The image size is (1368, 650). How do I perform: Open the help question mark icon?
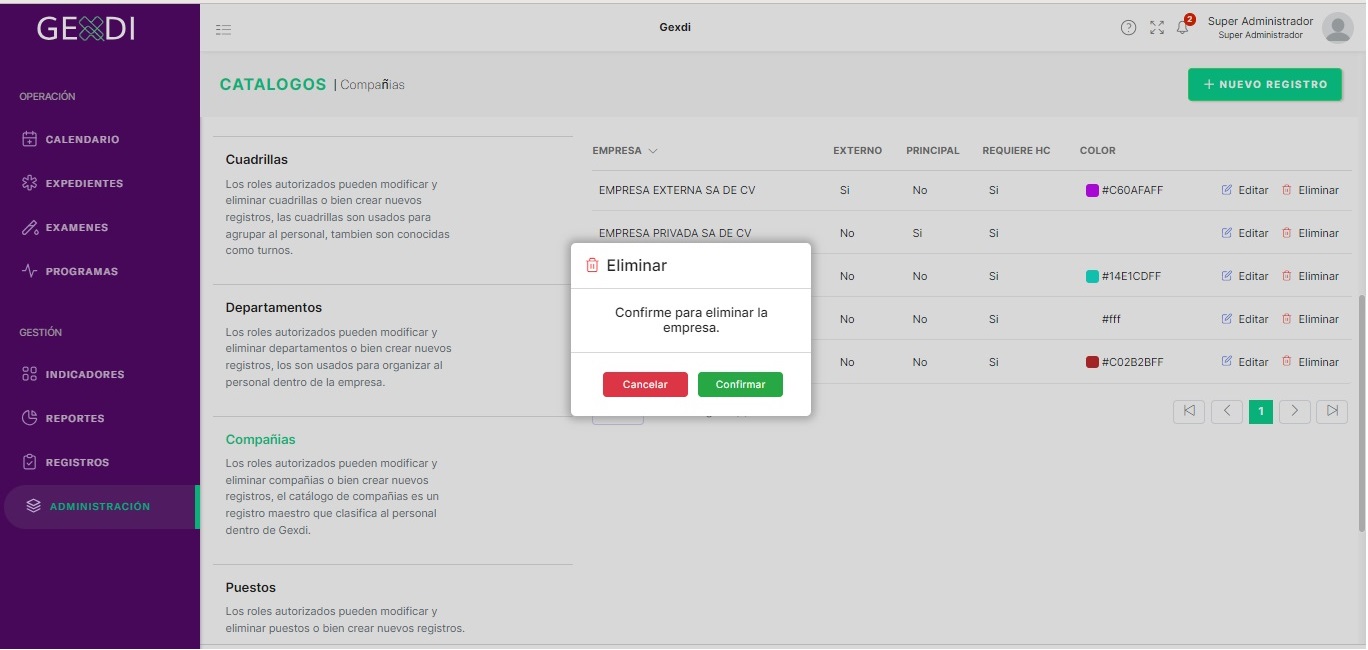1128,28
